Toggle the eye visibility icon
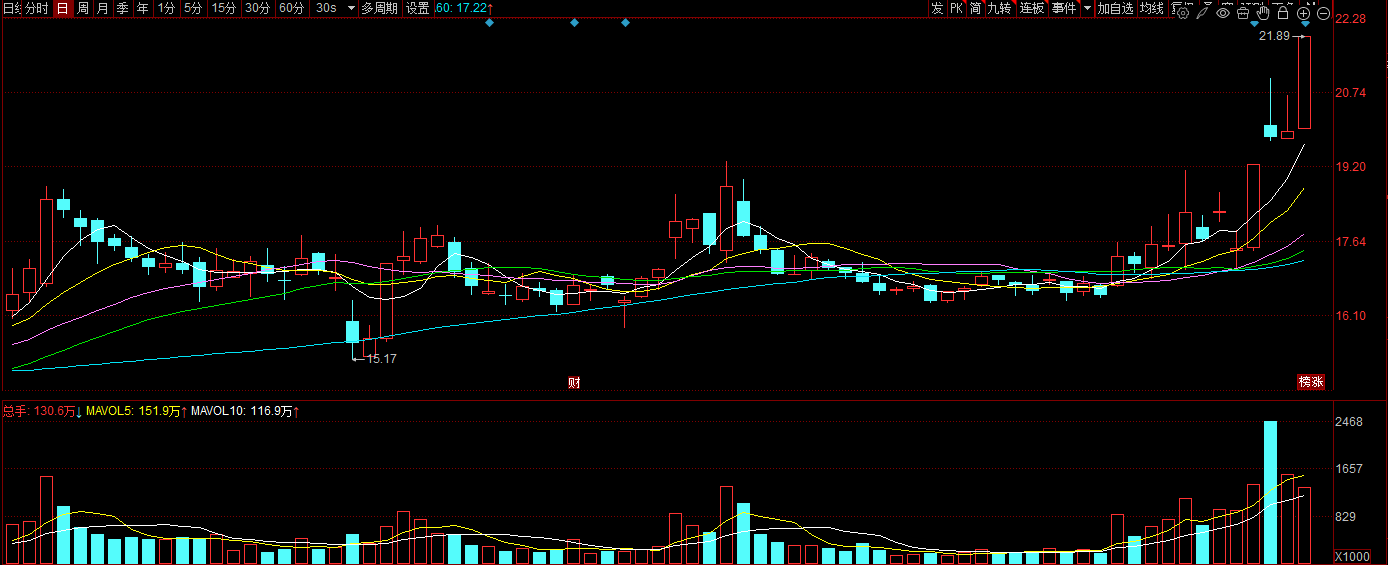 pyautogui.click(x=1223, y=11)
